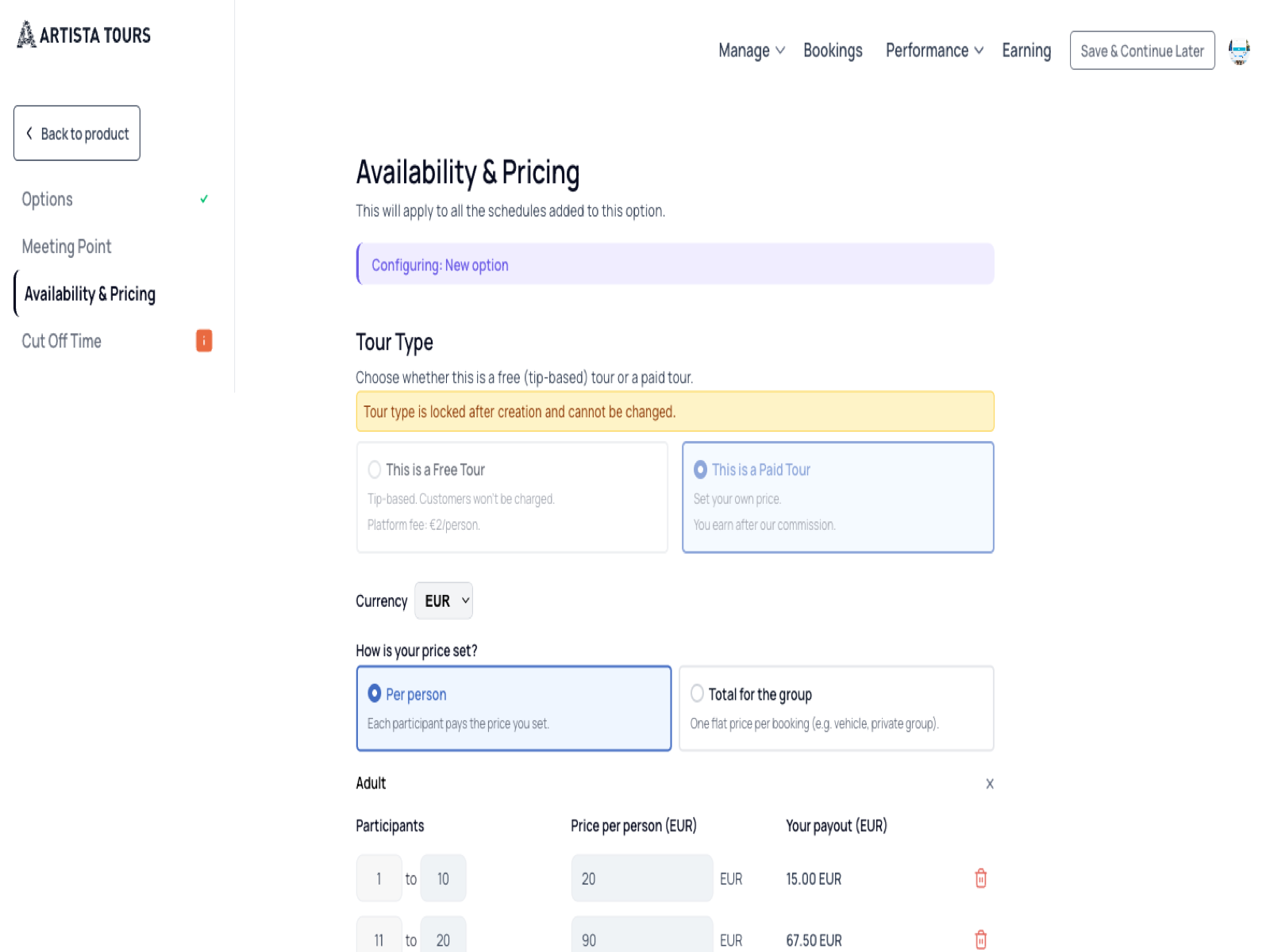Select Per person pricing option
Screen dimensions: 1270x952
514,708
